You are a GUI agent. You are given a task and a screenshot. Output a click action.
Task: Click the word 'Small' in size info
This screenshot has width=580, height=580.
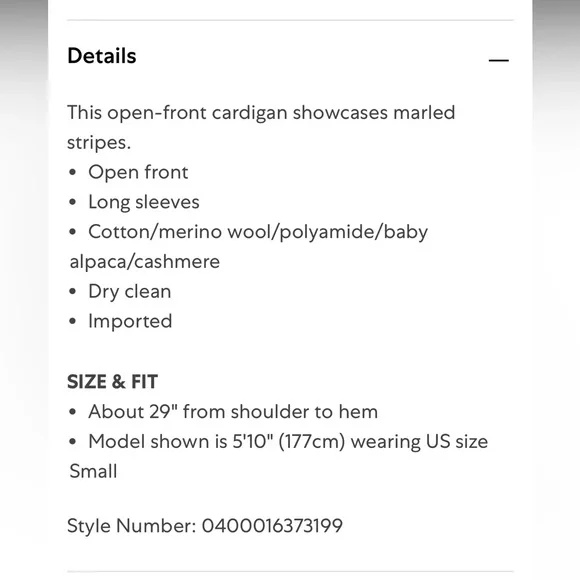tap(93, 471)
